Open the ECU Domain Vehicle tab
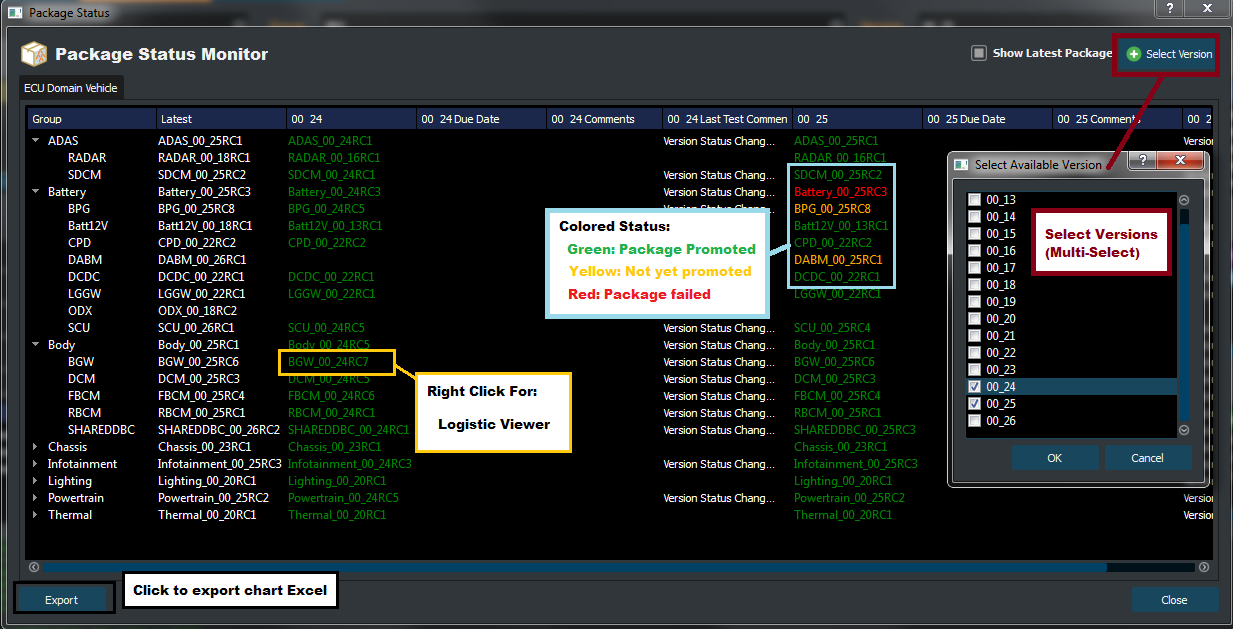Viewport: 1233px width, 629px height. coord(71,88)
